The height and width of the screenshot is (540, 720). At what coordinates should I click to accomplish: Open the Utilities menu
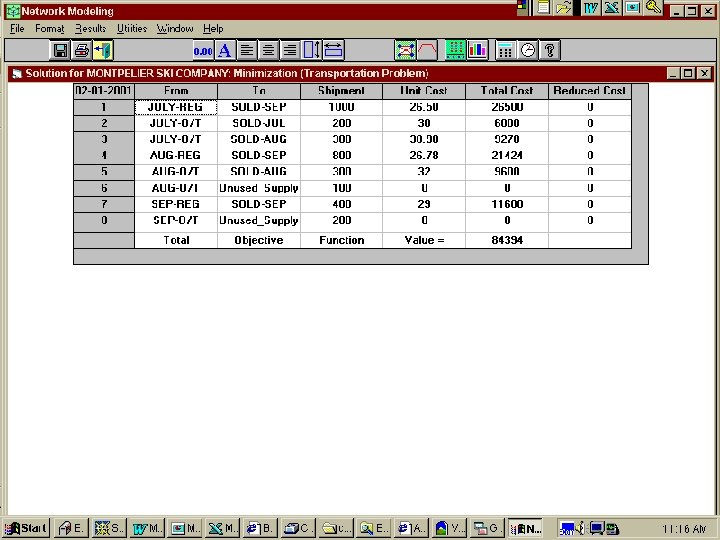[x=132, y=28]
